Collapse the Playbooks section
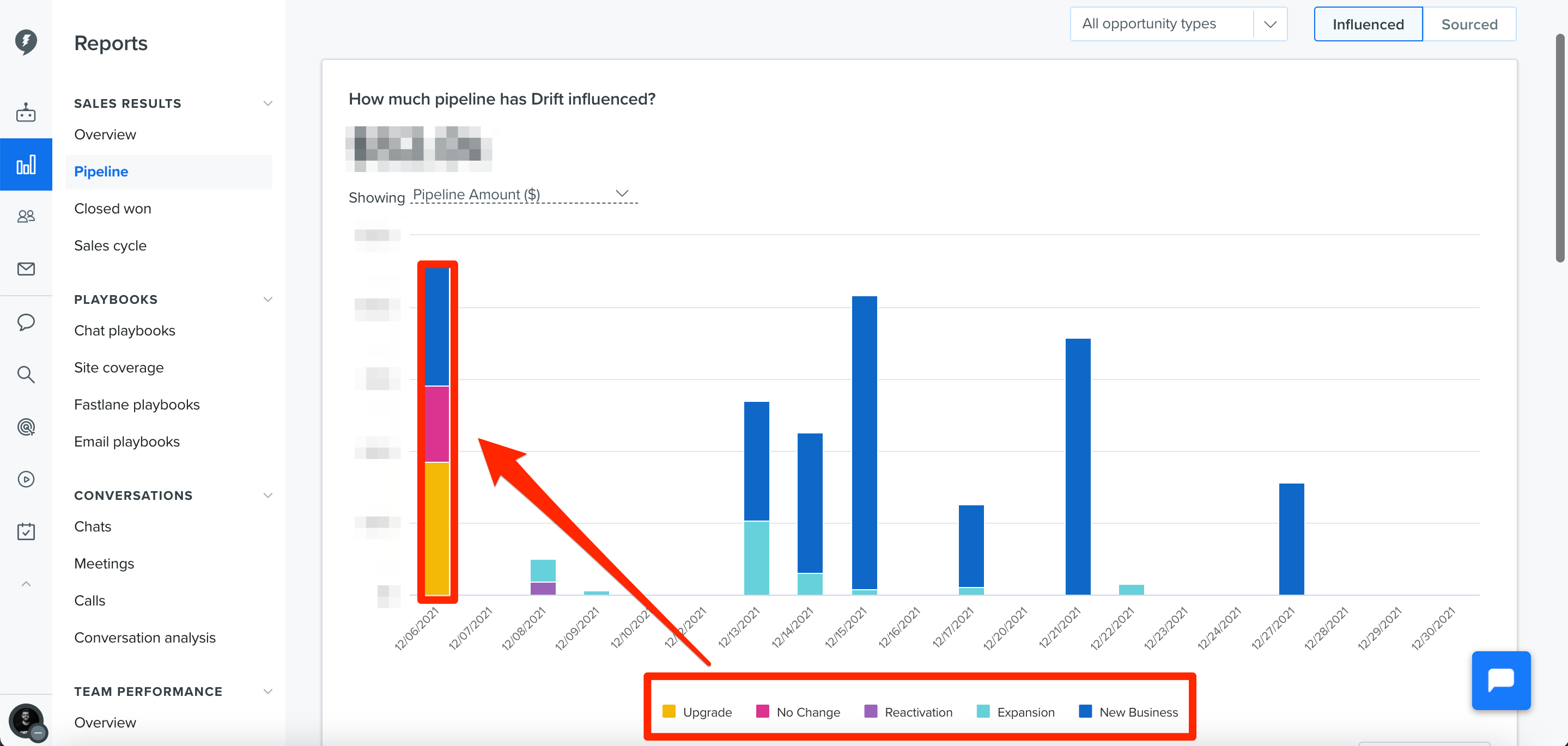The width and height of the screenshot is (1568, 746). [267, 299]
